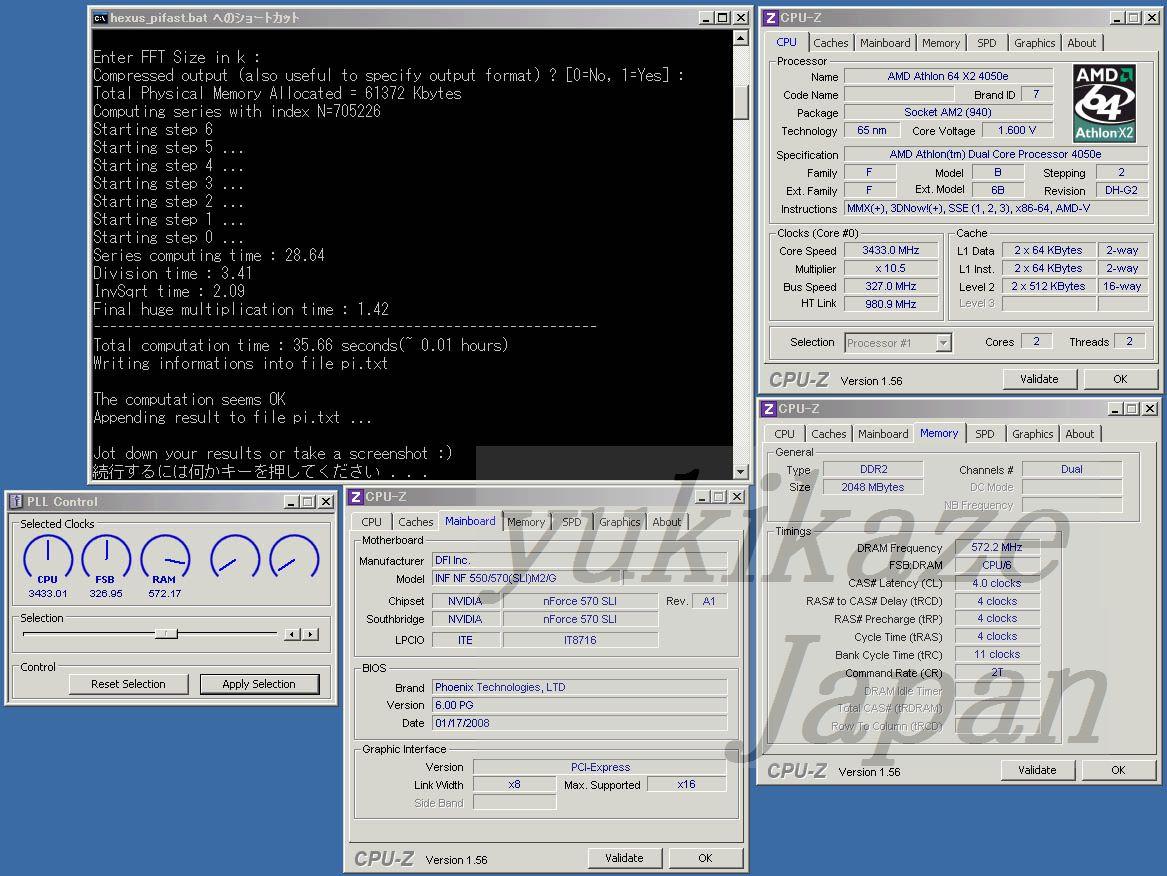1167x876 pixels.
Task: Click Validate in the Mainboard window
Action: click(624, 858)
